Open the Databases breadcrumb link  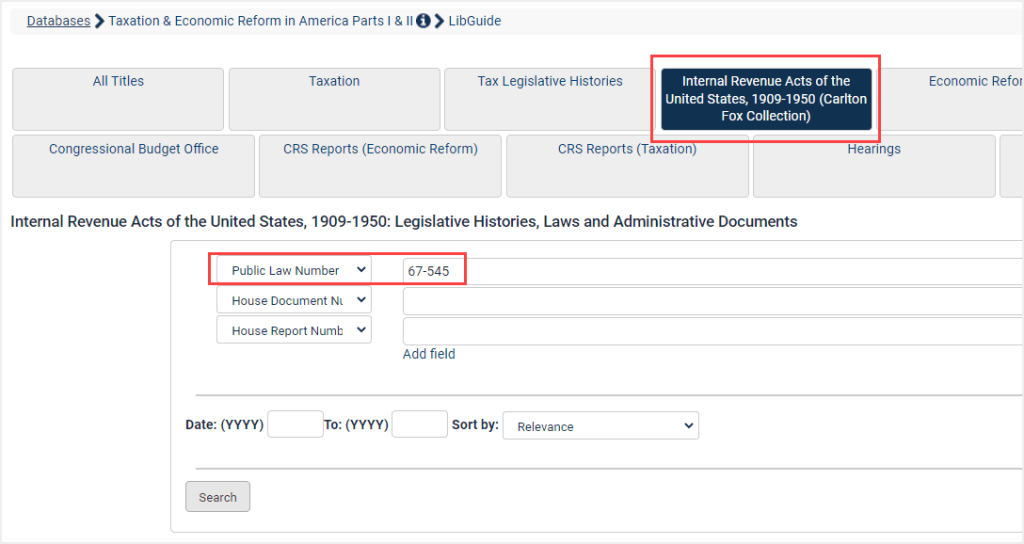tap(58, 21)
